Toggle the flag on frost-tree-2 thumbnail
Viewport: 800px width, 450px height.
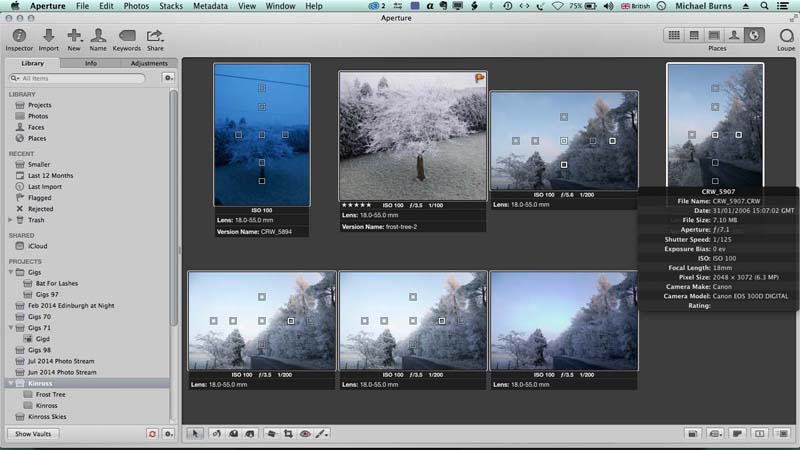click(x=480, y=78)
